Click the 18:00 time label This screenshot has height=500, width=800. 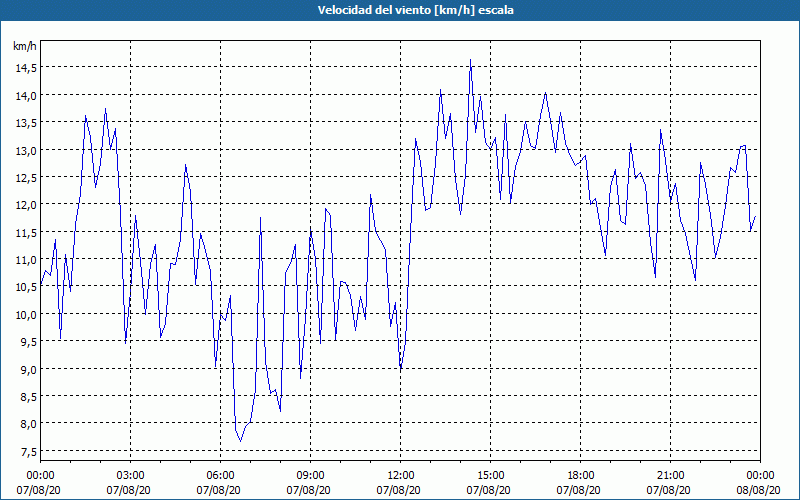[x=580, y=476]
